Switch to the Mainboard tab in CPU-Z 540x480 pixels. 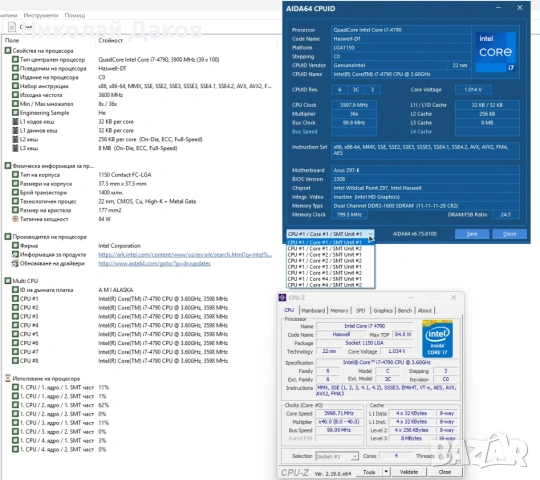313,311
